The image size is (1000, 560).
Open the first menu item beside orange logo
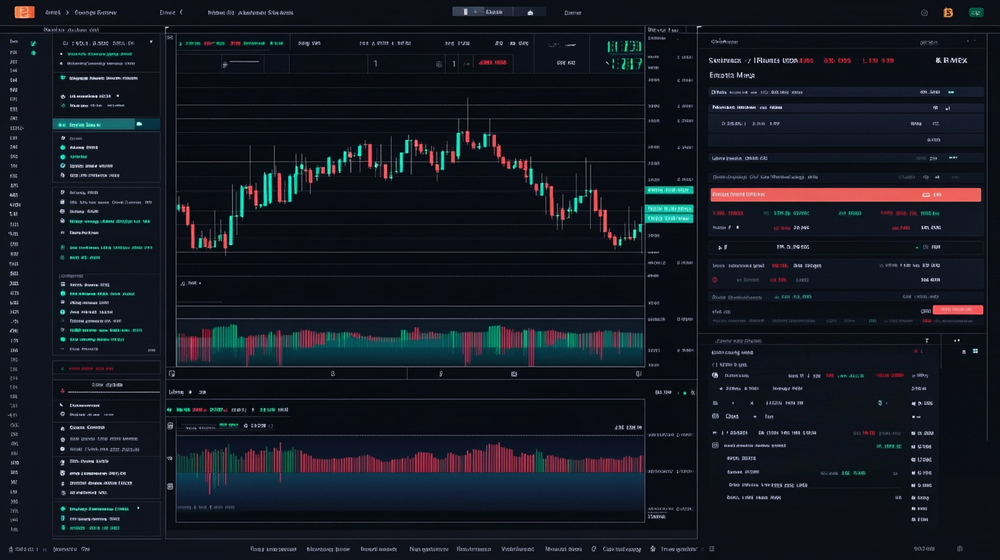(x=51, y=13)
